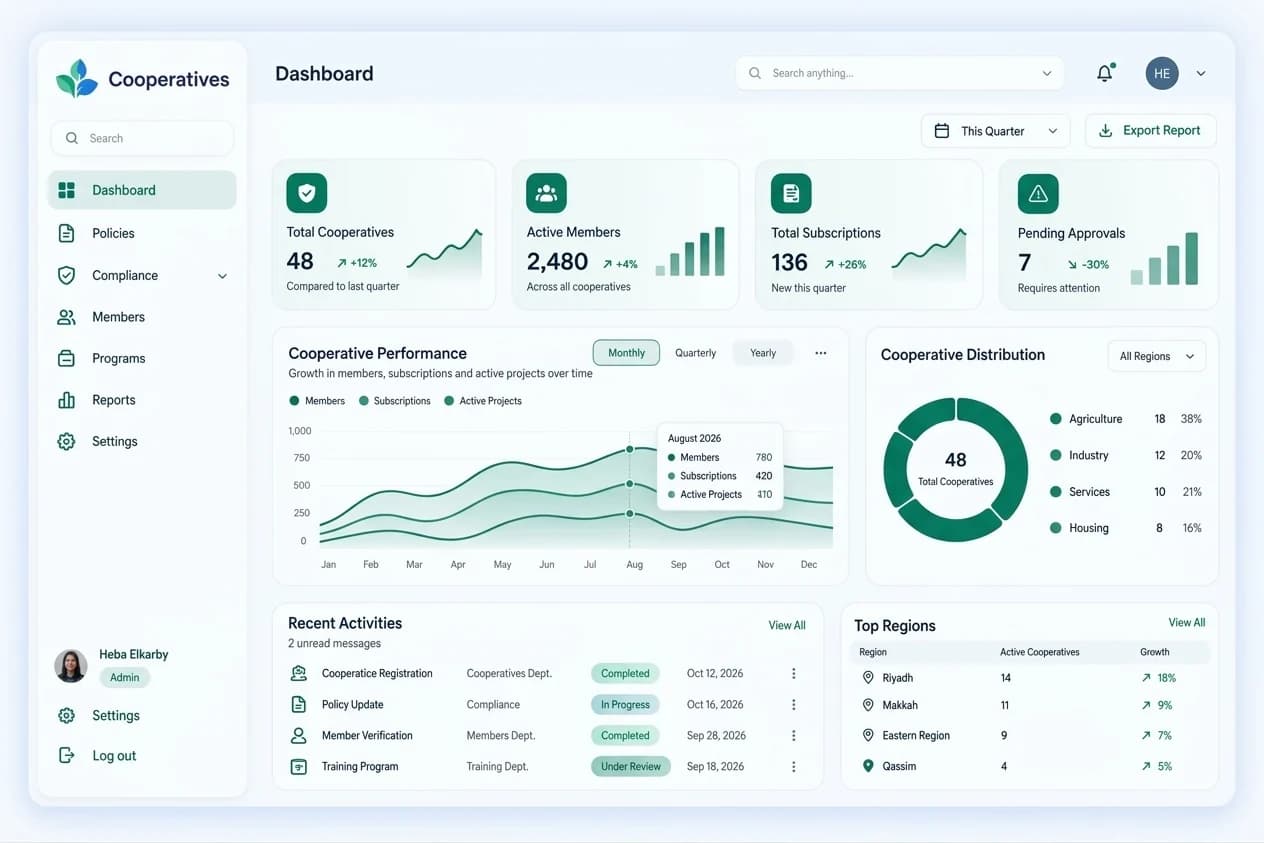Image resolution: width=1264 pixels, height=843 pixels.
Task: Open the All Regions filter dropdown
Action: [x=1157, y=356]
